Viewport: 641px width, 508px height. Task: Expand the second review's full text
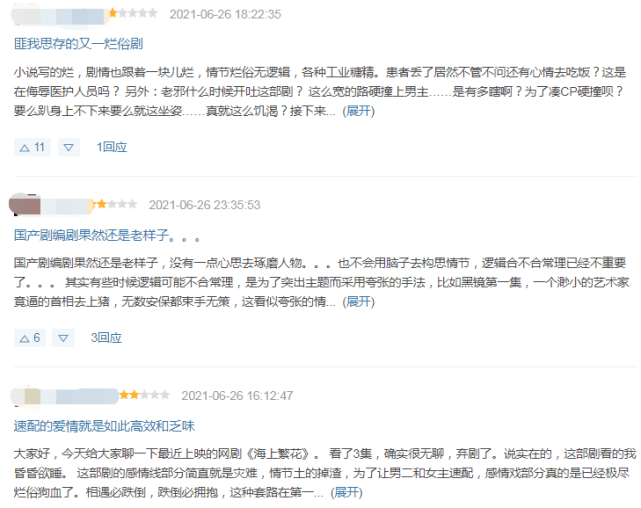pyautogui.click(x=359, y=302)
